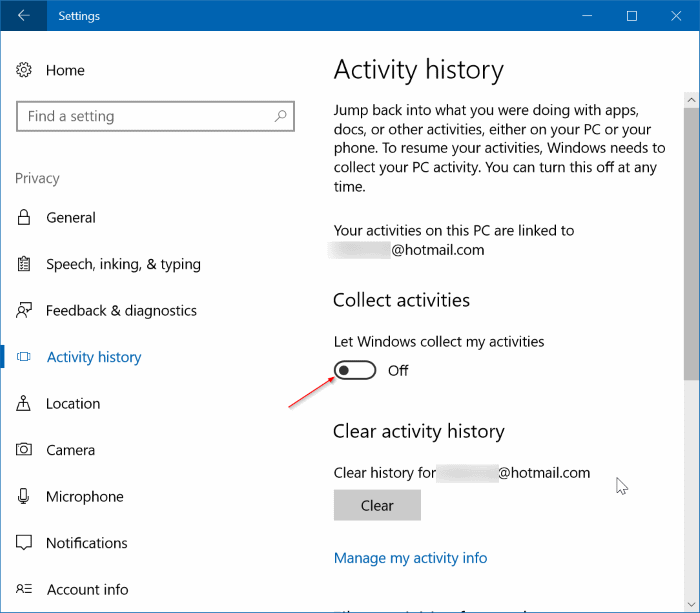The image size is (700, 613).
Task: Click the Location pin icon
Action: 24,403
